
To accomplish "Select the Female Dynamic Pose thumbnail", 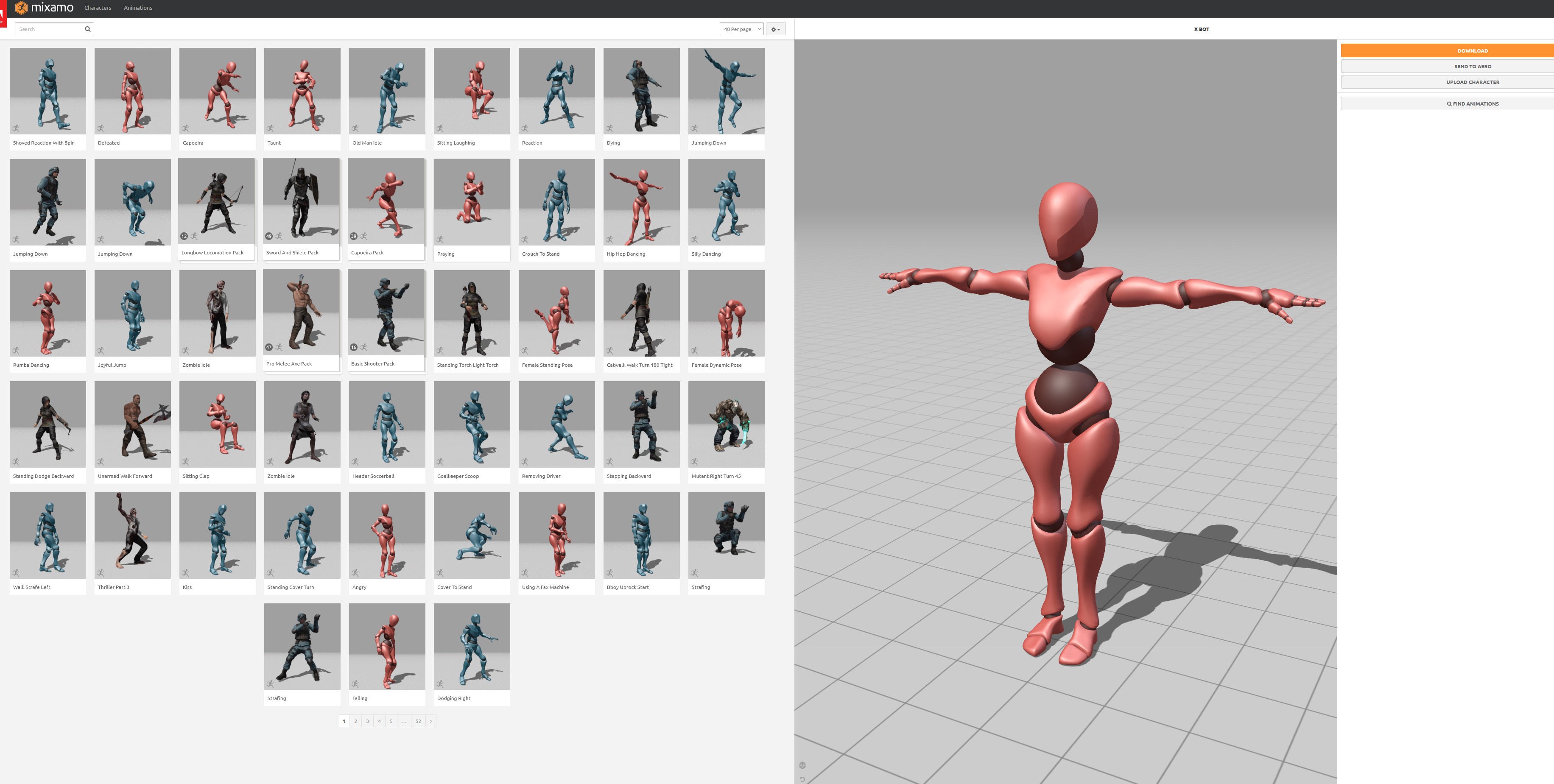I will point(727,313).
